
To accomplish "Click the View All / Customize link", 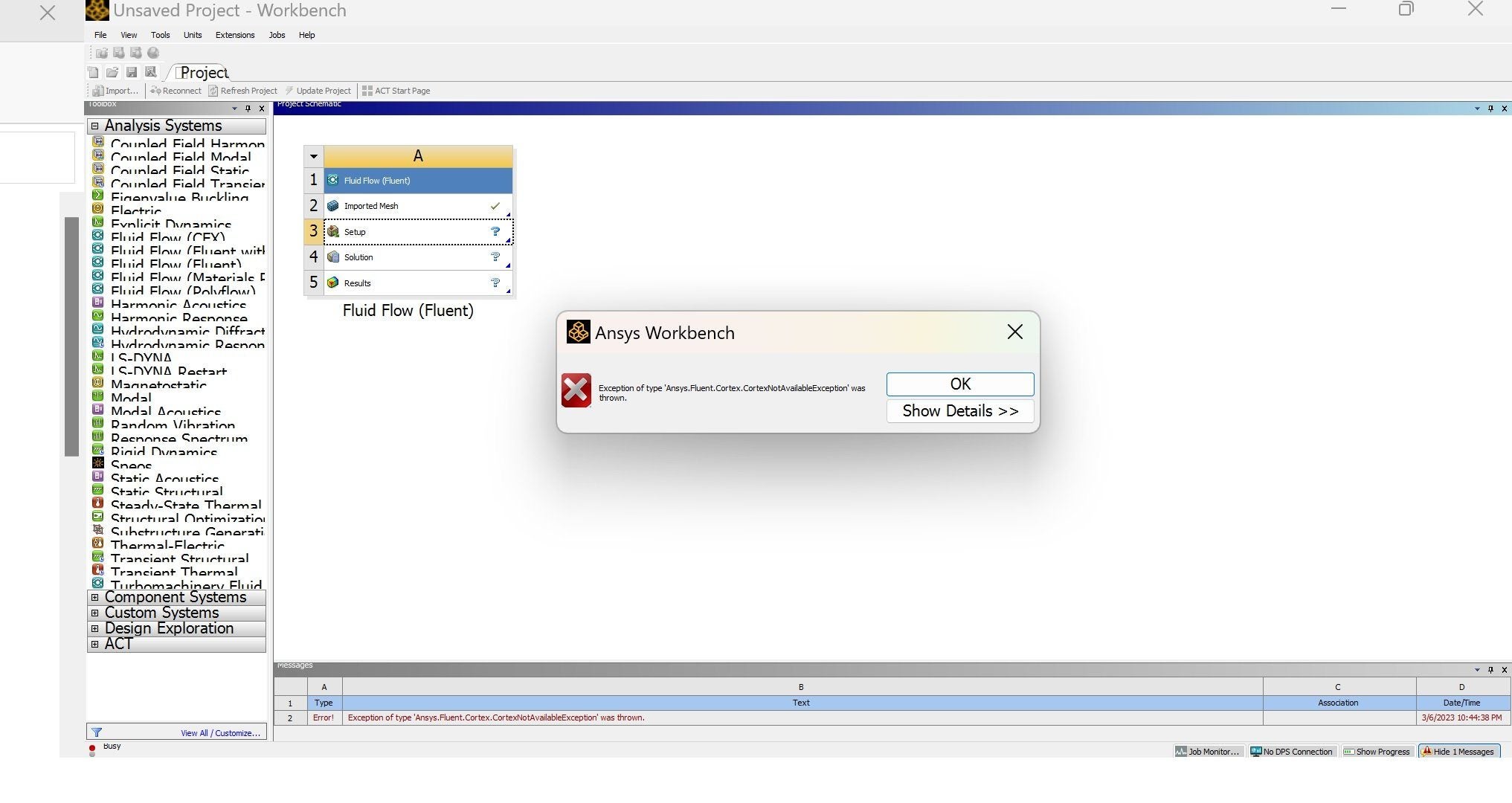I will click(220, 733).
